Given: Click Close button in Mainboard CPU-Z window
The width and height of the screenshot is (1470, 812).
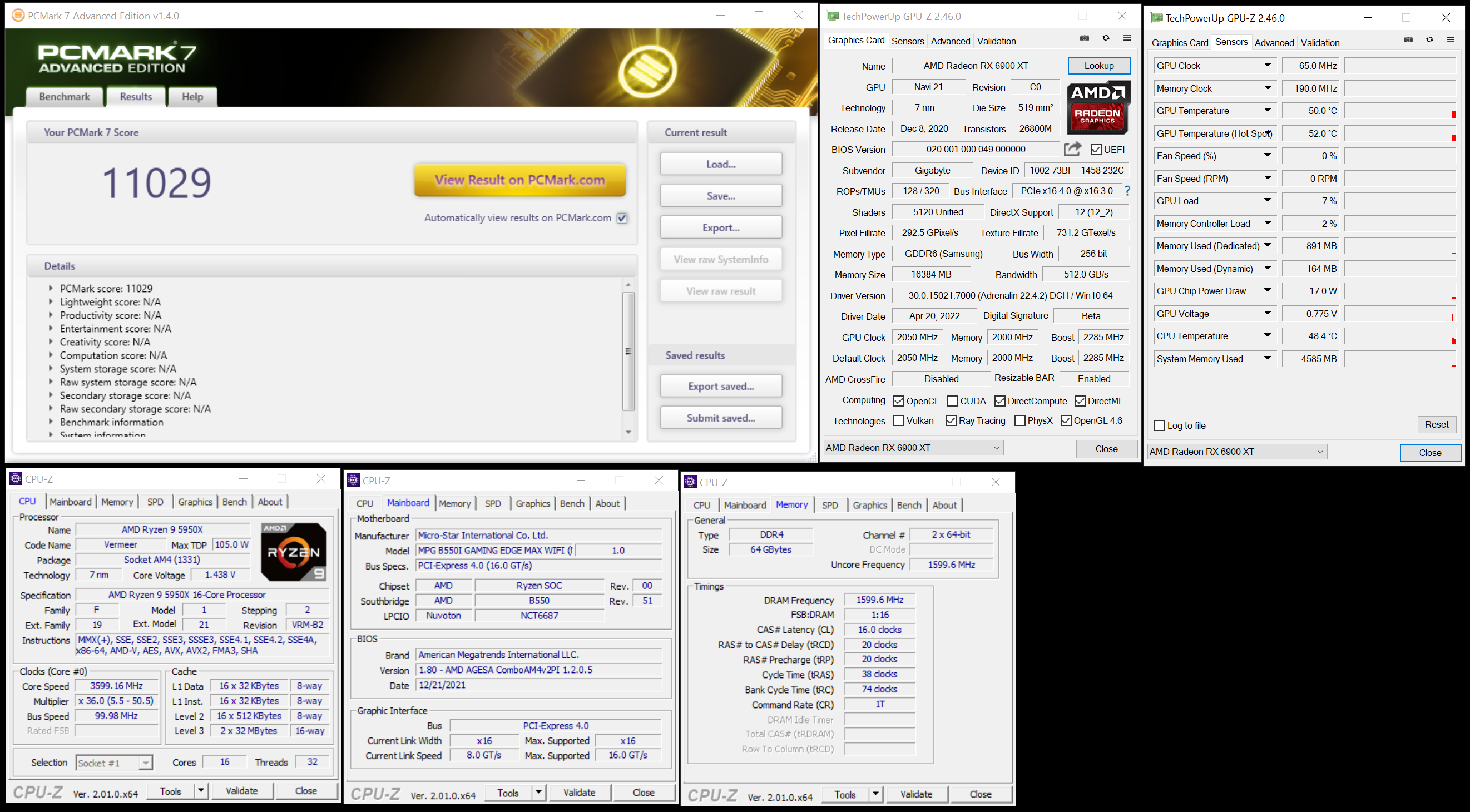Looking at the screenshot, I should (x=643, y=792).
